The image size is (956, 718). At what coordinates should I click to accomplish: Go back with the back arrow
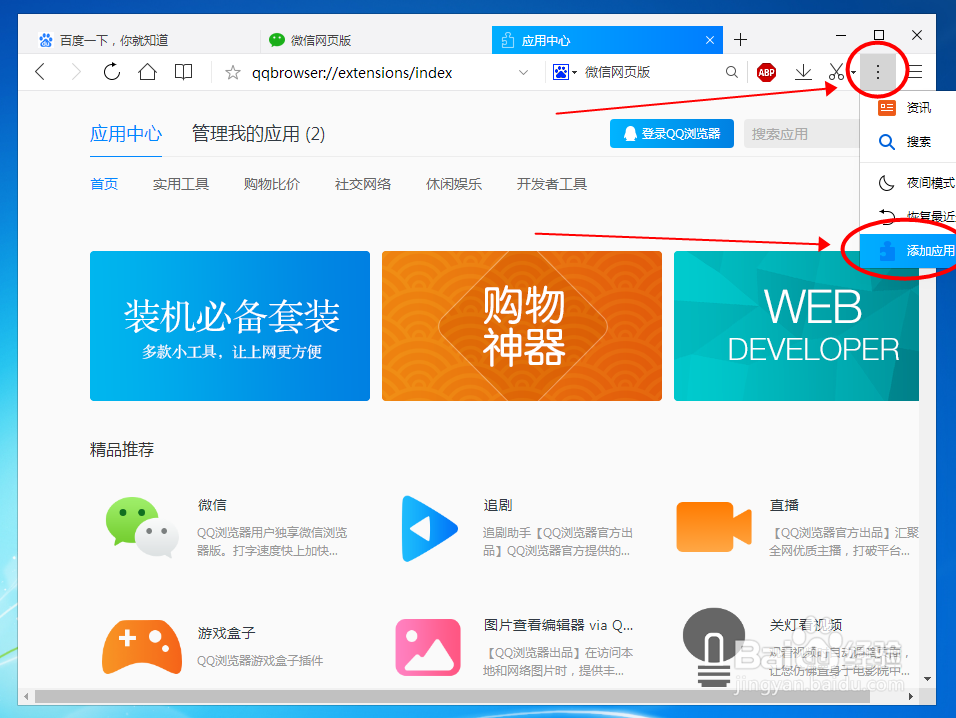40,72
